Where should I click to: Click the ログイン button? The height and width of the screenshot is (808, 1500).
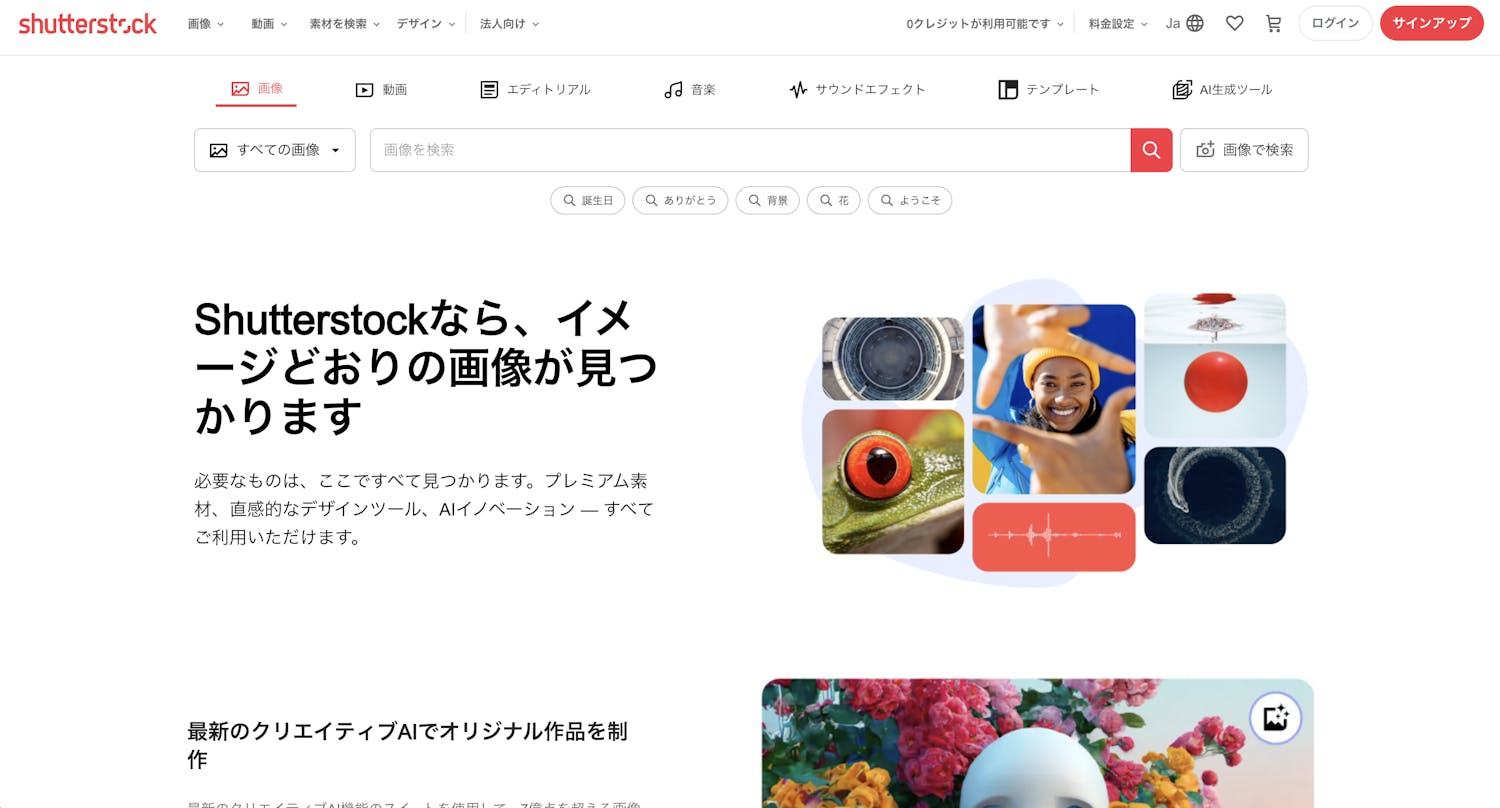(x=1335, y=23)
